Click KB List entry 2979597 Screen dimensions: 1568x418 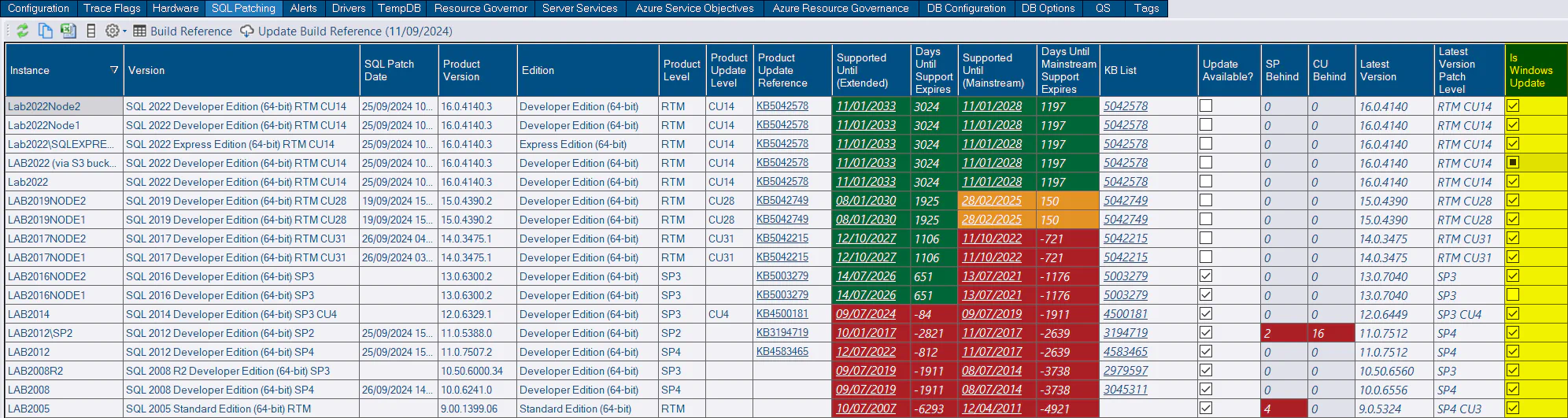pos(1126,371)
